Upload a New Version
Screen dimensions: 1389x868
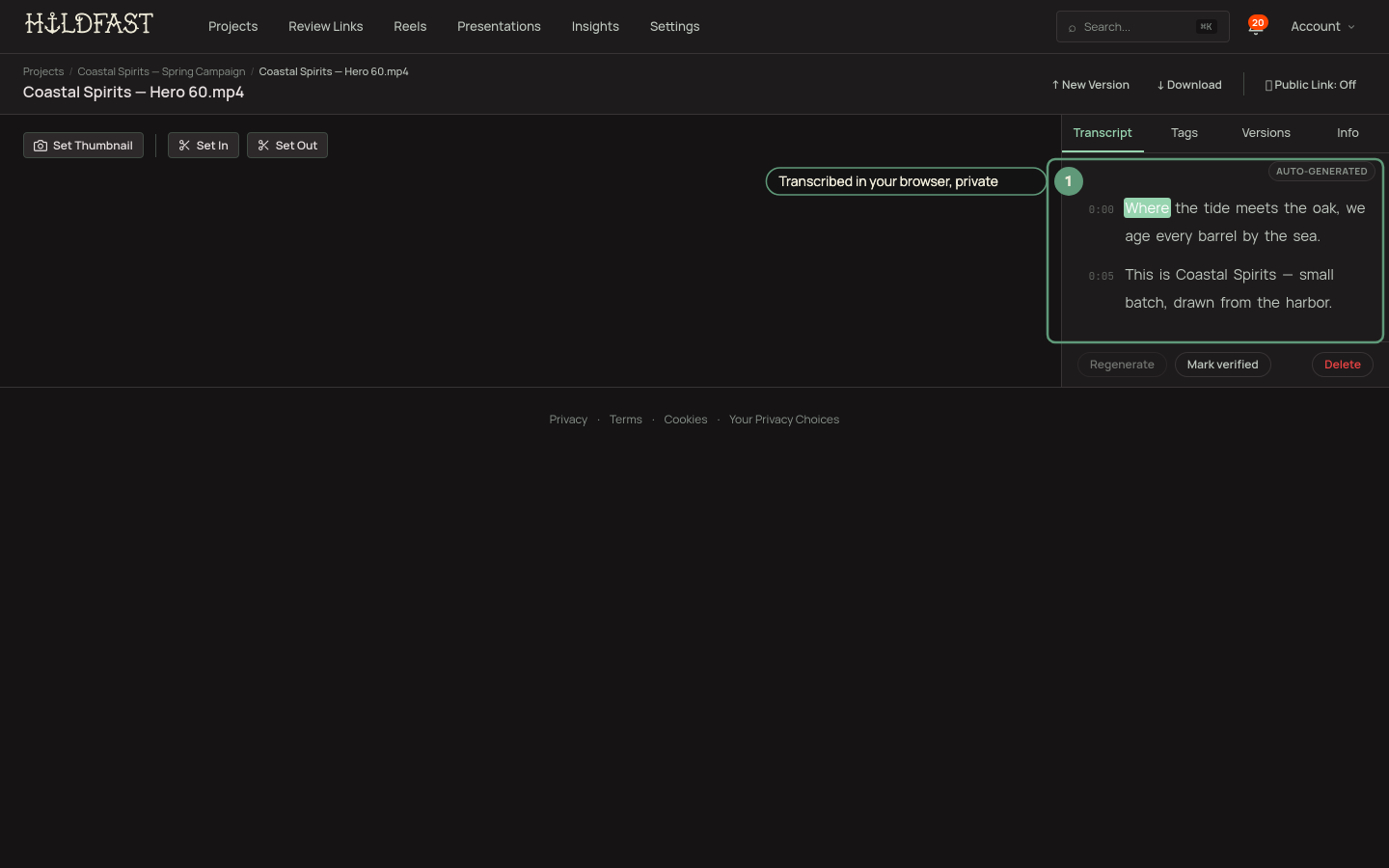pos(1090,85)
